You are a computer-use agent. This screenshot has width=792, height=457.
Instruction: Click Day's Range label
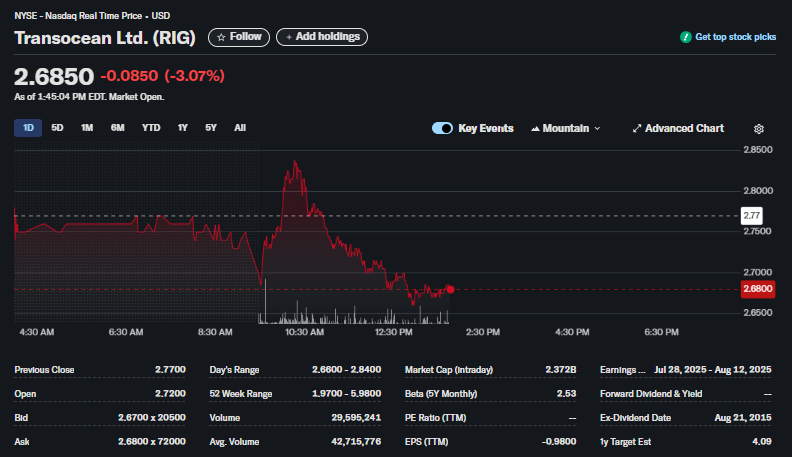click(x=234, y=370)
